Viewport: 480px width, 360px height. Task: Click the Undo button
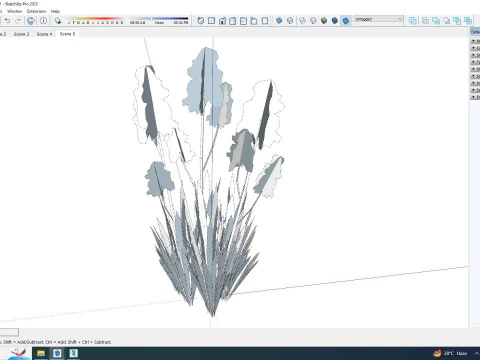click(7, 21)
